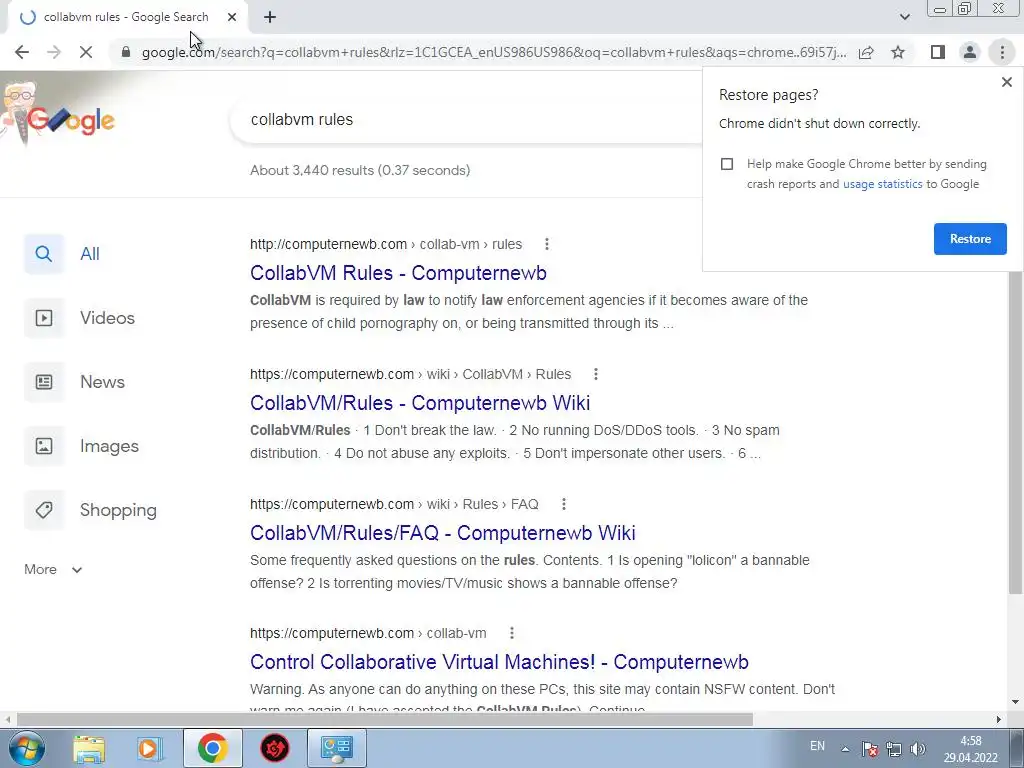Stop loading the page
The width and height of the screenshot is (1024, 768).
(86, 52)
